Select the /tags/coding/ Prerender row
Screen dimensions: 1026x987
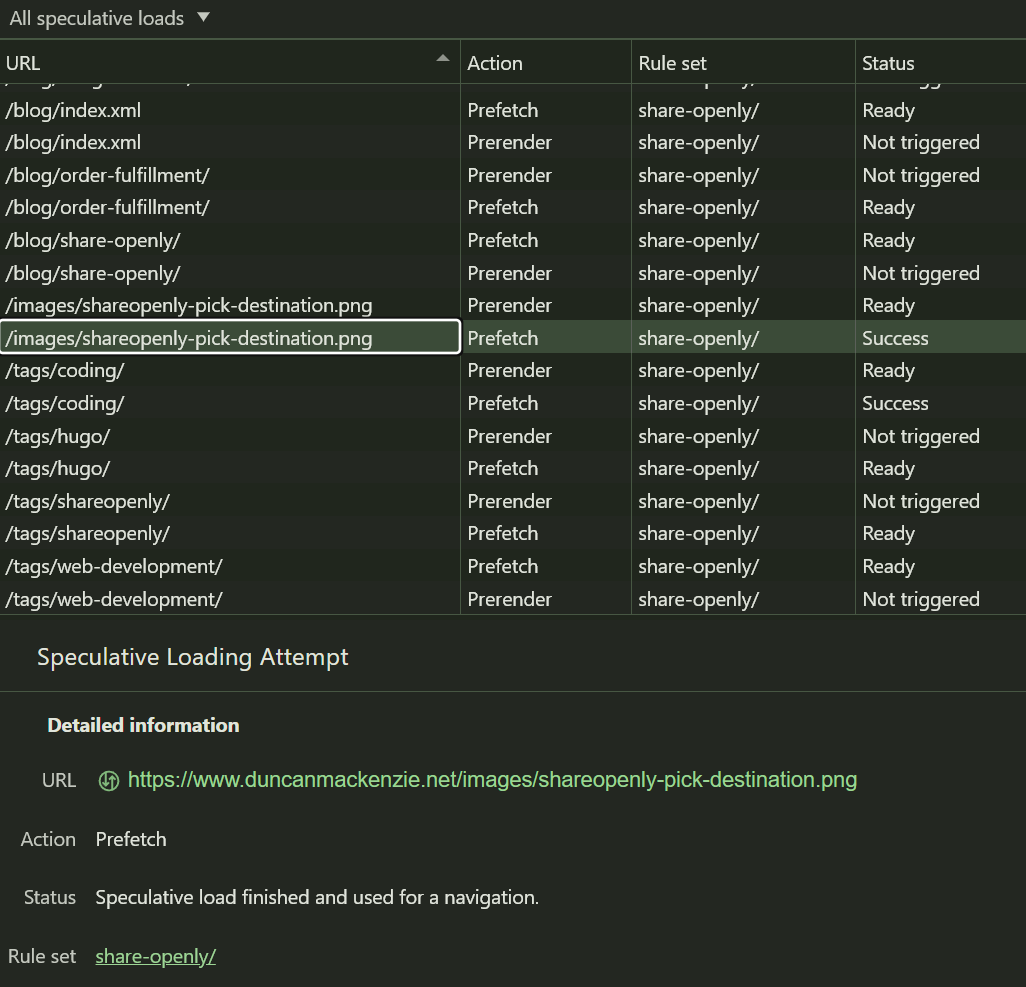(x=230, y=371)
